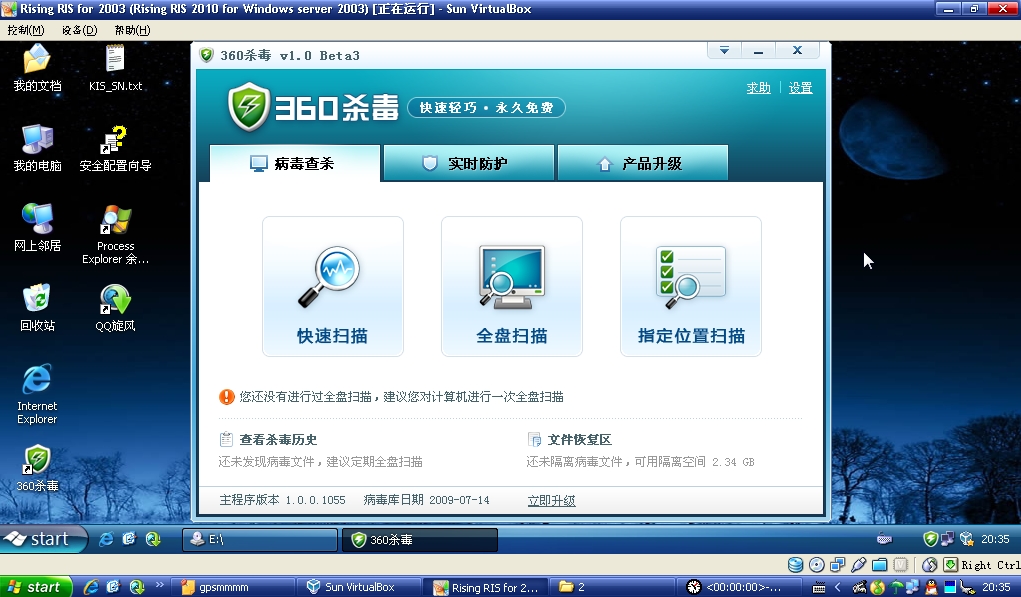Expand hidden host tray icons arrow
Screen dimensions: 1021x597
(838, 587)
